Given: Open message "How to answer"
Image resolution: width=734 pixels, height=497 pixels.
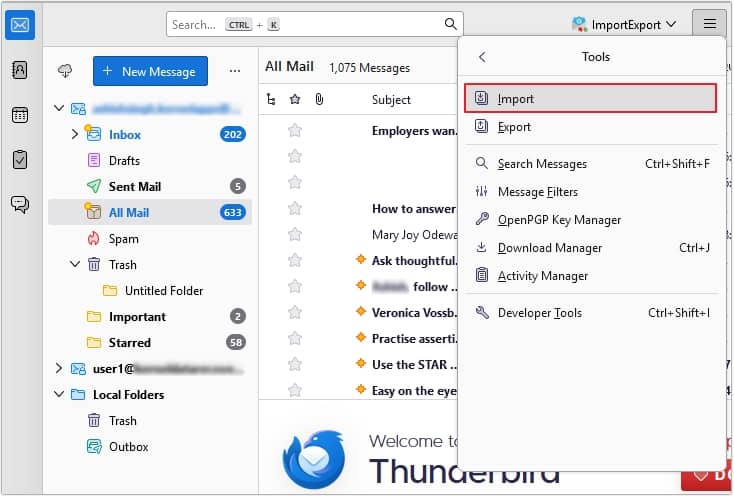Looking at the screenshot, I should pyautogui.click(x=414, y=209).
